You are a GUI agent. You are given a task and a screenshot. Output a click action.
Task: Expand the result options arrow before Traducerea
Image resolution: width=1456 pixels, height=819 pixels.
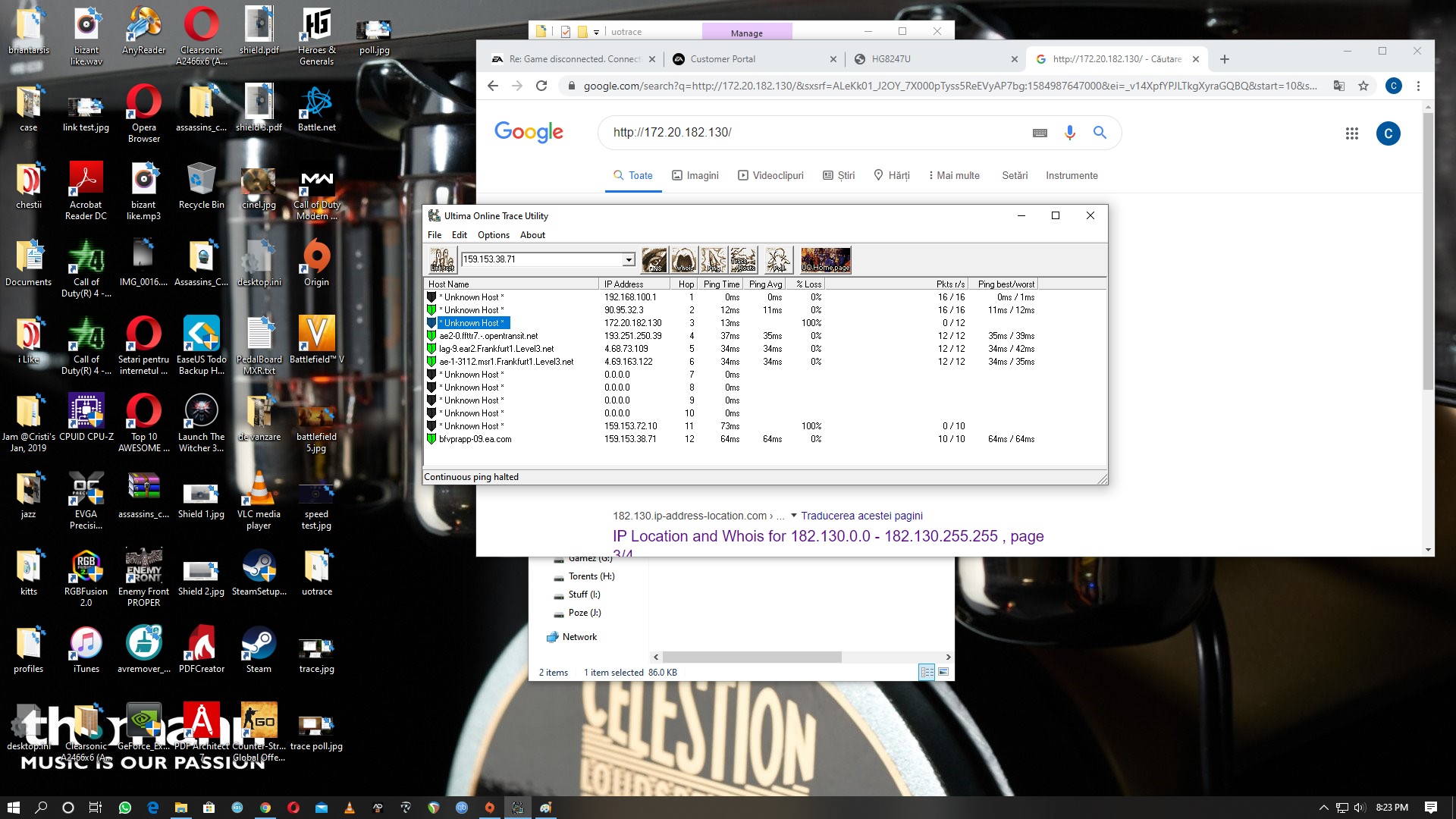pos(794,516)
